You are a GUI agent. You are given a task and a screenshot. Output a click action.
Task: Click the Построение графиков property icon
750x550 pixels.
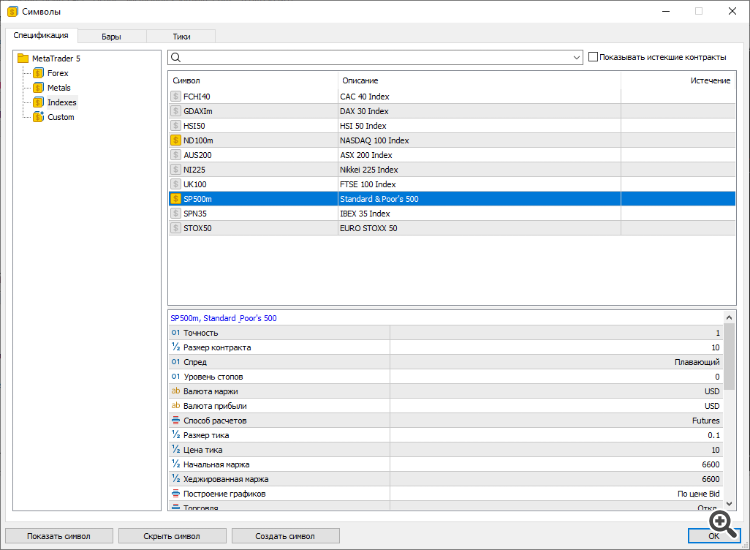click(x=176, y=494)
